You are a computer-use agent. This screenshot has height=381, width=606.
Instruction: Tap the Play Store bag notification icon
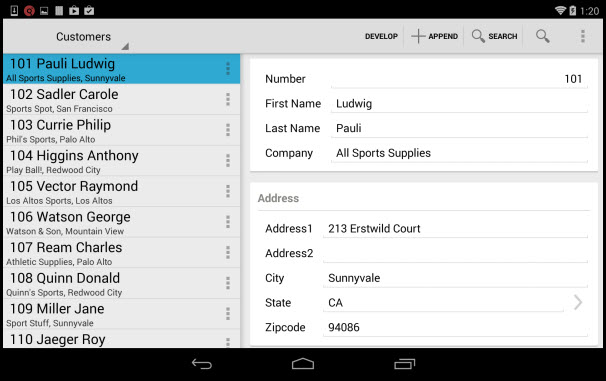pos(74,10)
